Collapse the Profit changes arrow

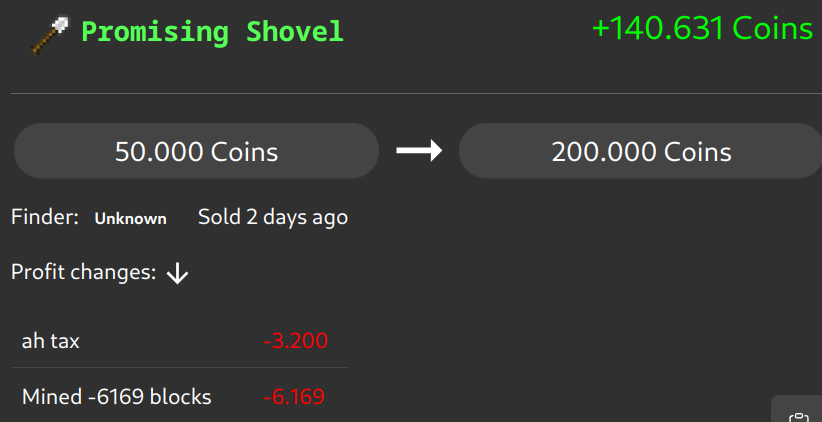coord(177,273)
